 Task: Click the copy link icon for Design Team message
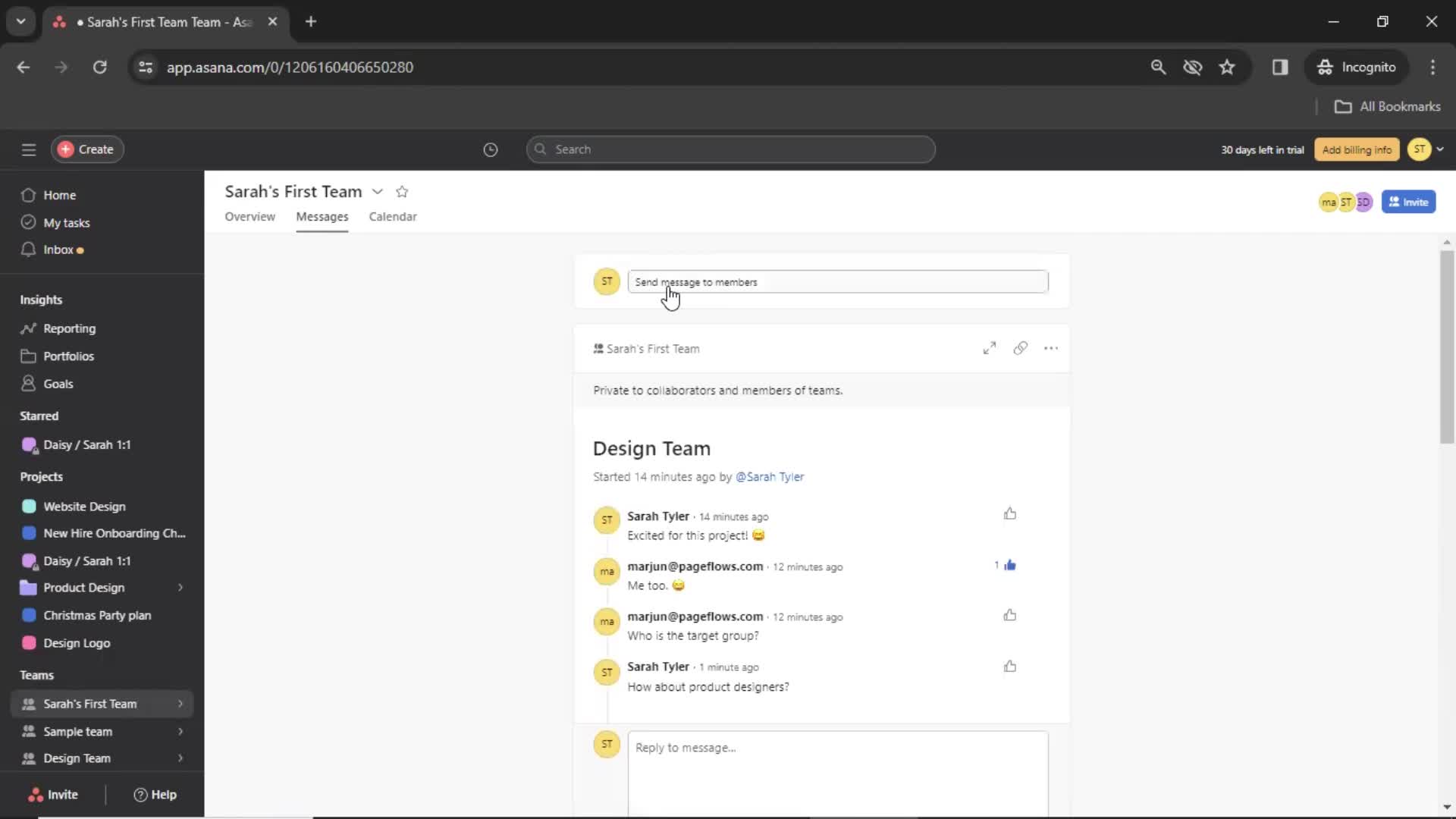click(x=1020, y=348)
